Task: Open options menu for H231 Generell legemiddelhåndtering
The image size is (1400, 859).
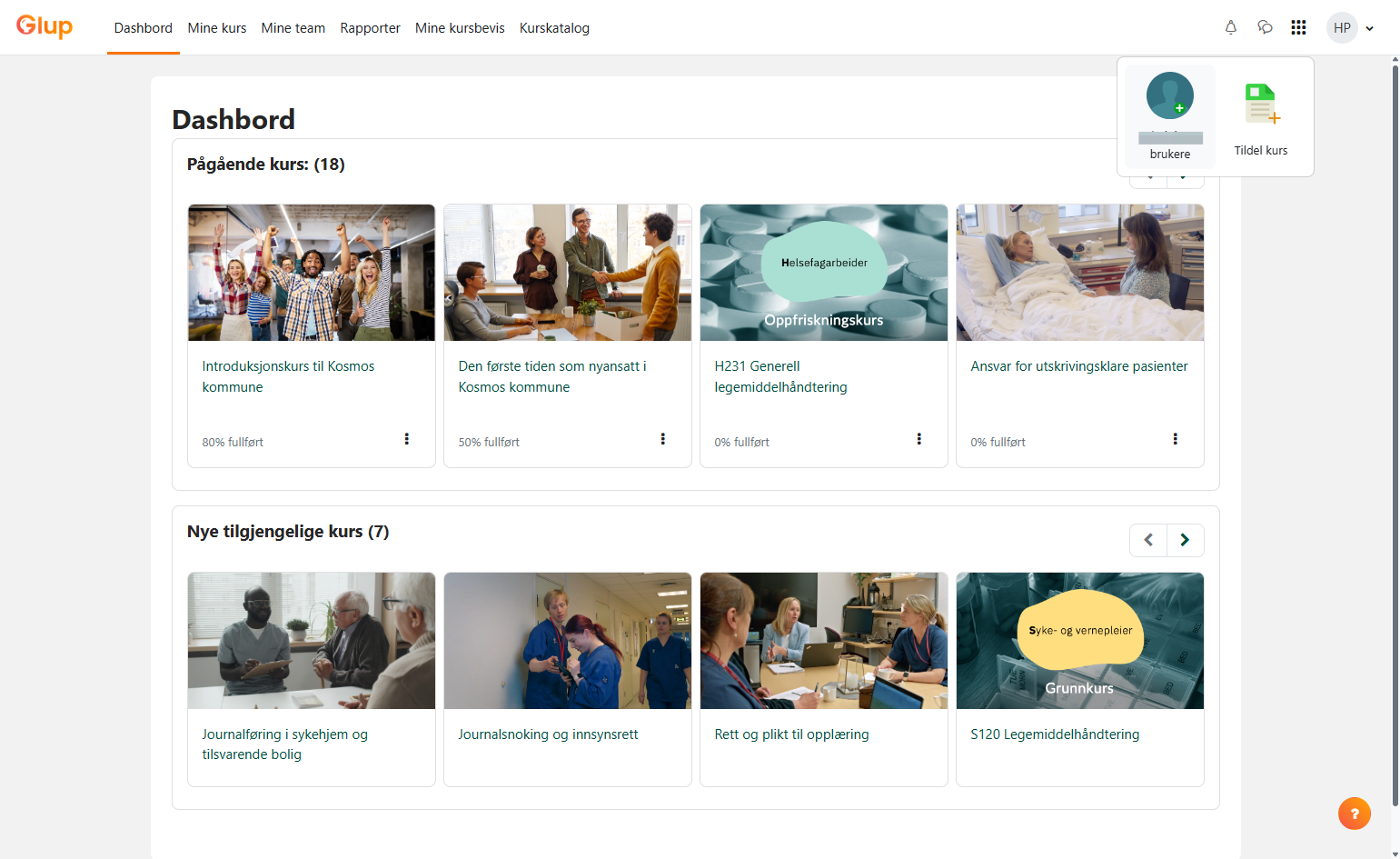Action: 918,439
